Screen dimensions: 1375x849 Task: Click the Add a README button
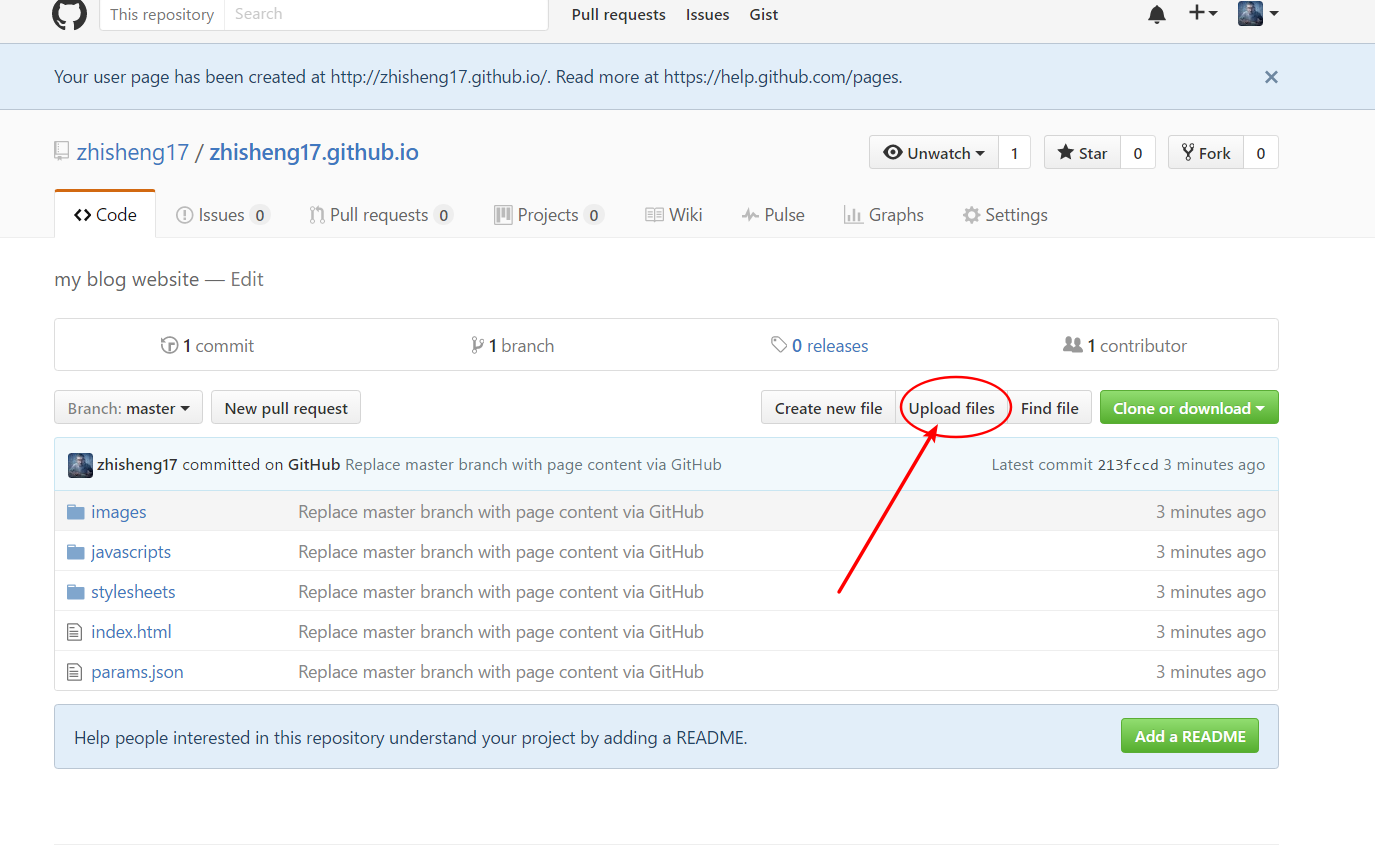(x=1190, y=736)
